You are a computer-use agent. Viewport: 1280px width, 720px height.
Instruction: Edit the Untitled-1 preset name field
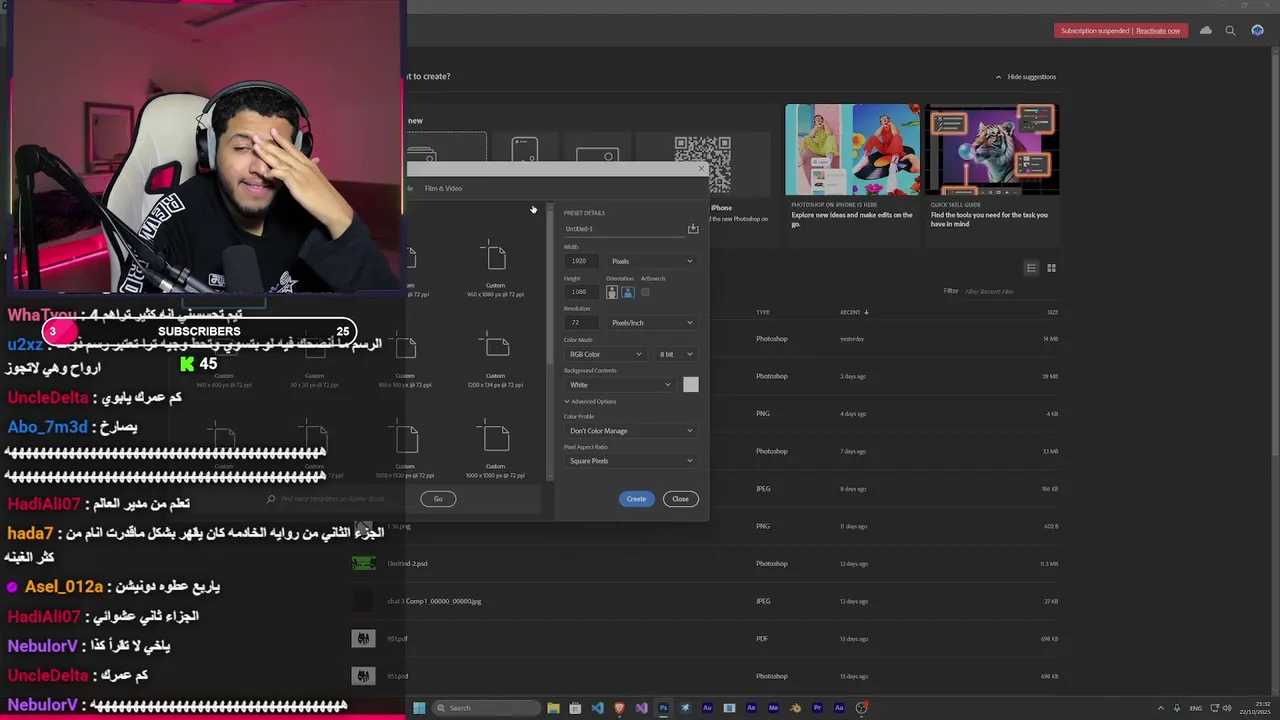[x=623, y=229]
